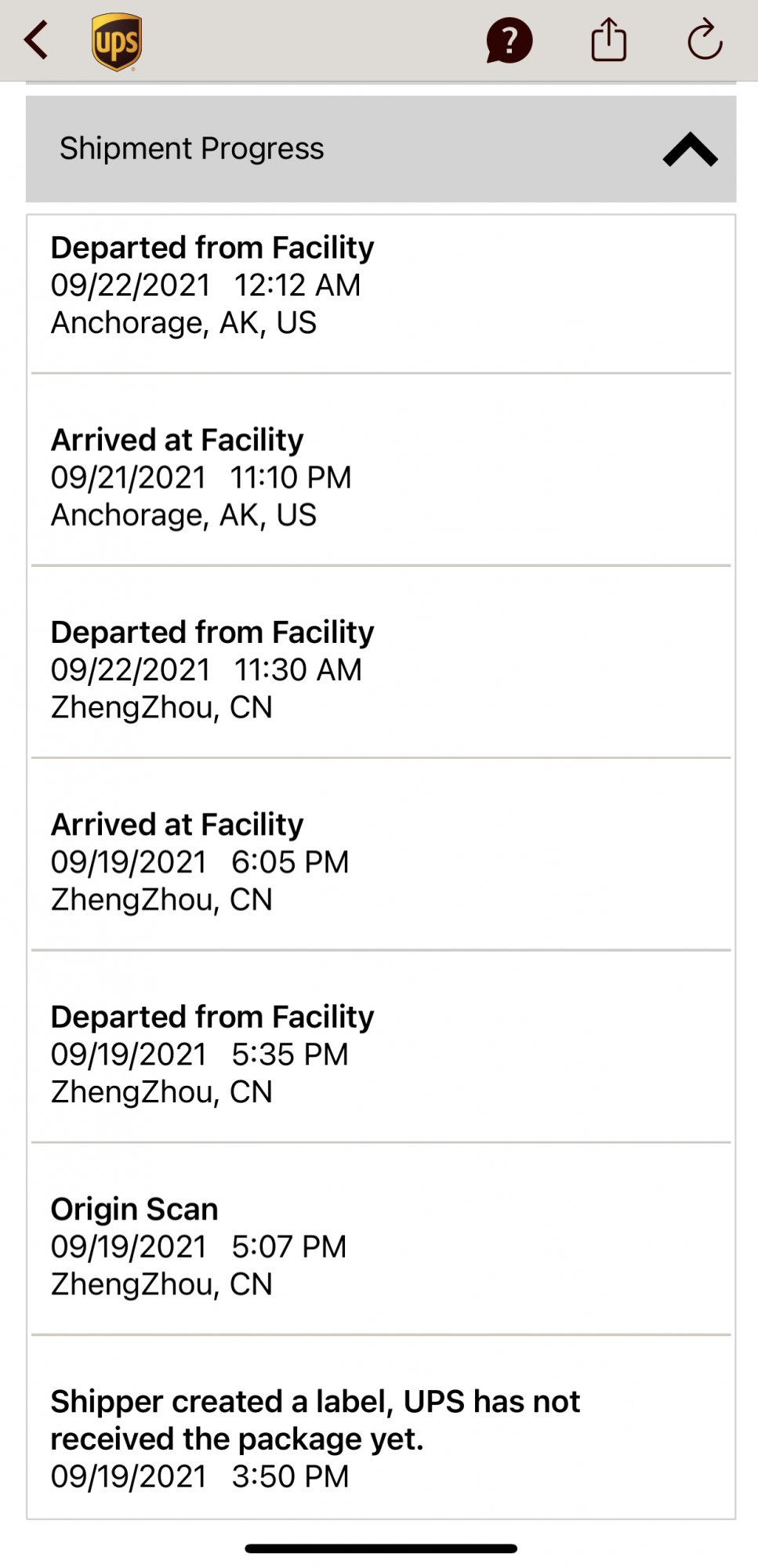Tap the Shipper created a label message

point(315,1420)
